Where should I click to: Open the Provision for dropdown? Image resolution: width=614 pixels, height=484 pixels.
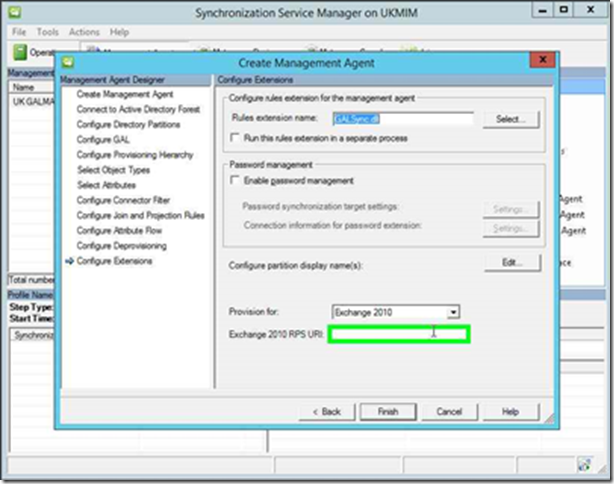pos(453,312)
